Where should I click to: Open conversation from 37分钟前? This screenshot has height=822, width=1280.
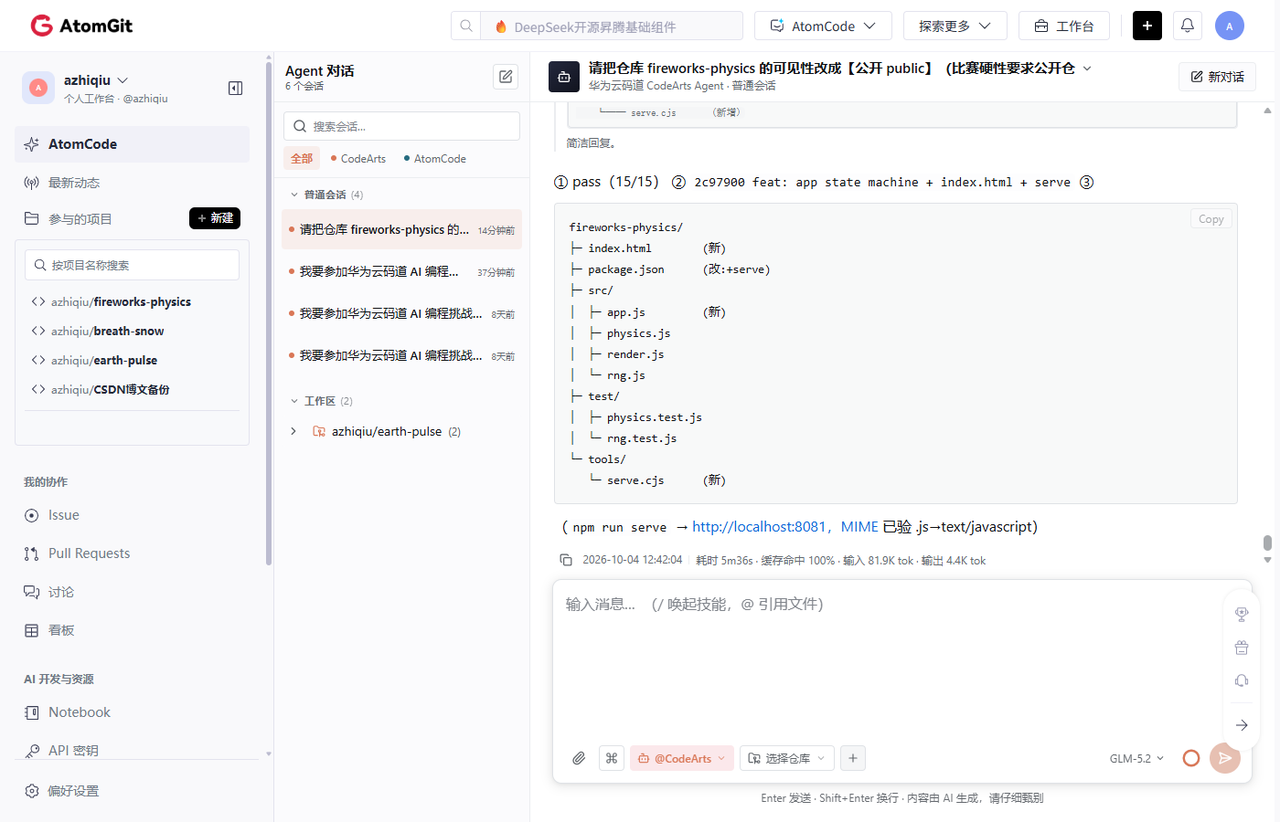[x=402, y=272]
